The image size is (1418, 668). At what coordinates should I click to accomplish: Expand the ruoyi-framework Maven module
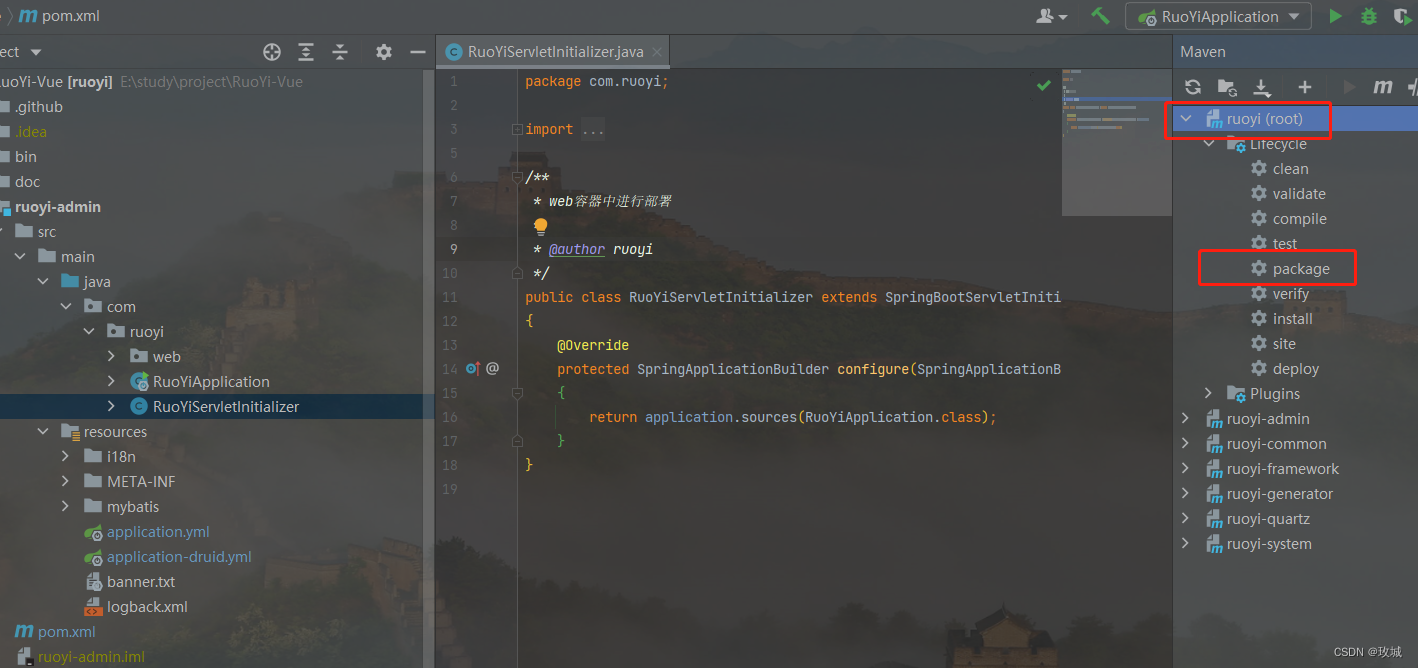(1186, 469)
